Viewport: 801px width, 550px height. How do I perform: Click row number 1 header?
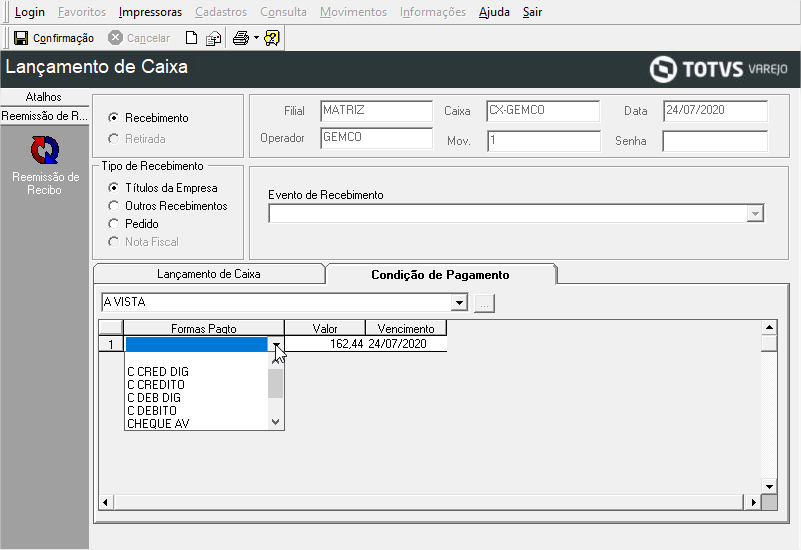coord(111,344)
